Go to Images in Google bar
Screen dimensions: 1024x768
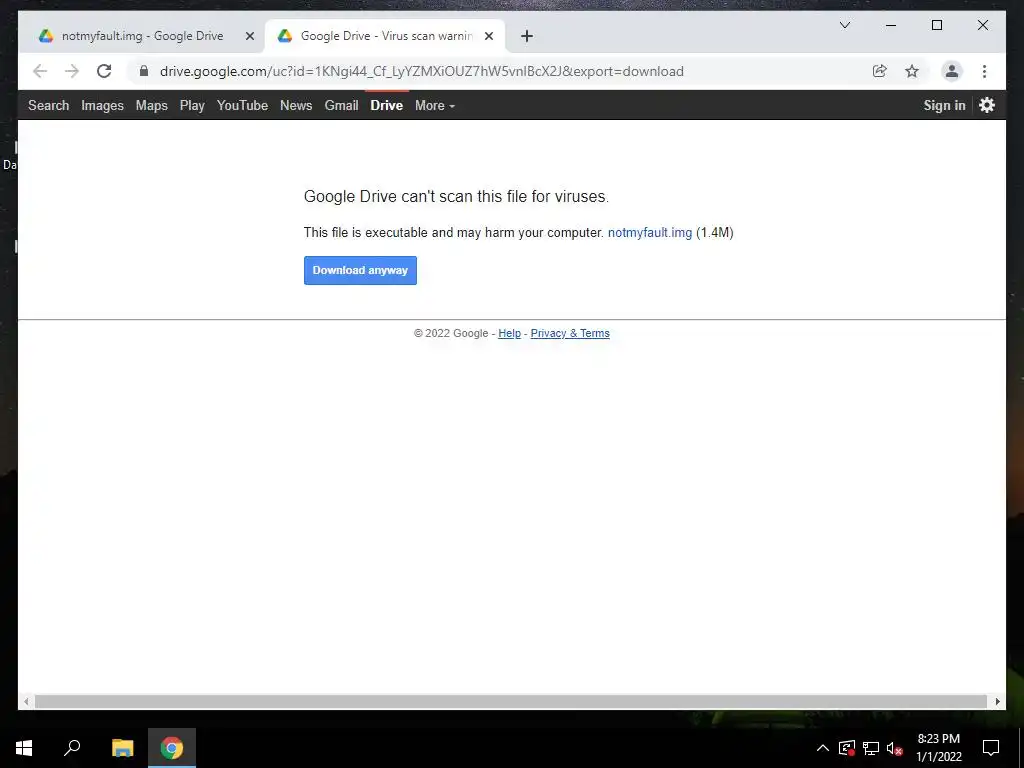[102, 105]
